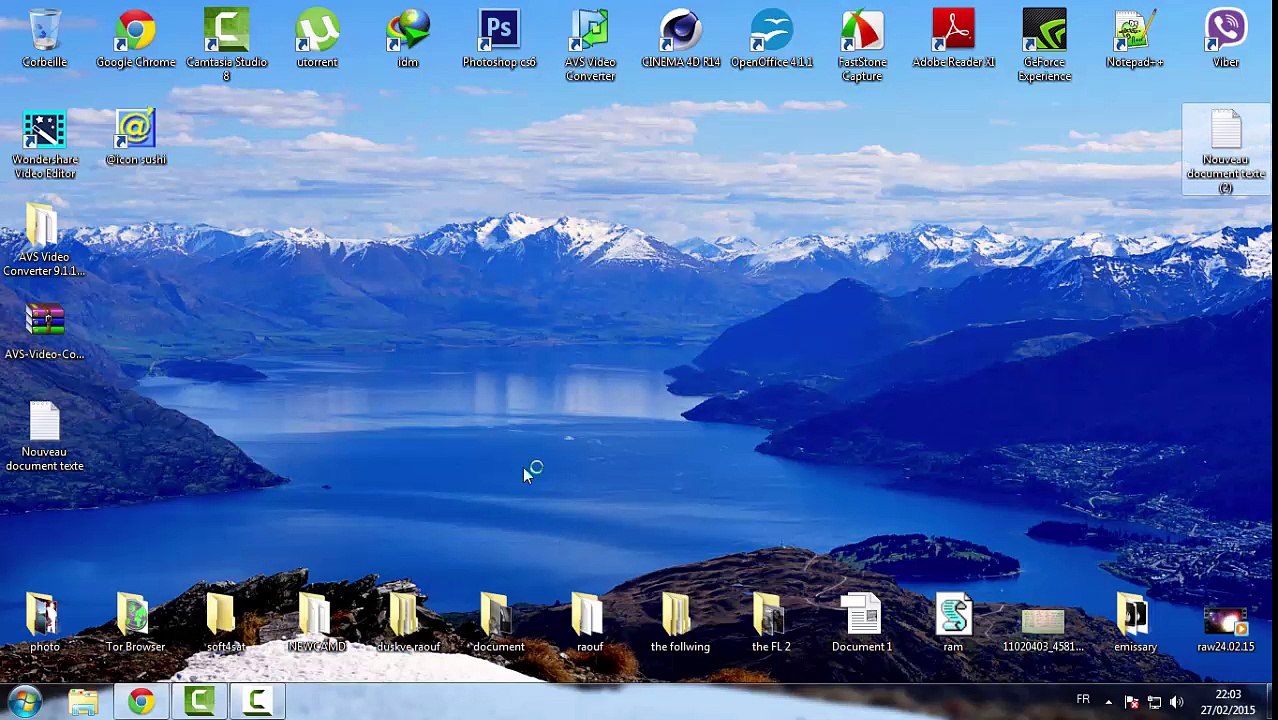Switch to Chrome in the taskbar
Viewport: 1278px width, 720px height.
[141, 702]
